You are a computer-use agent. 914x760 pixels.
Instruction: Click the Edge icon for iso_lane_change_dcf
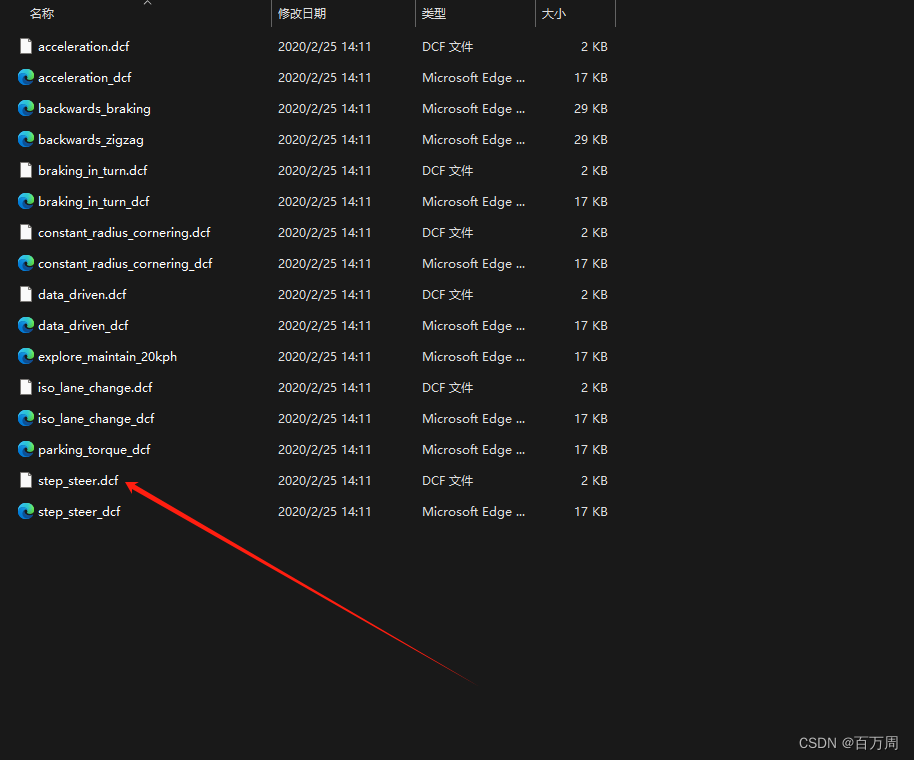point(26,418)
